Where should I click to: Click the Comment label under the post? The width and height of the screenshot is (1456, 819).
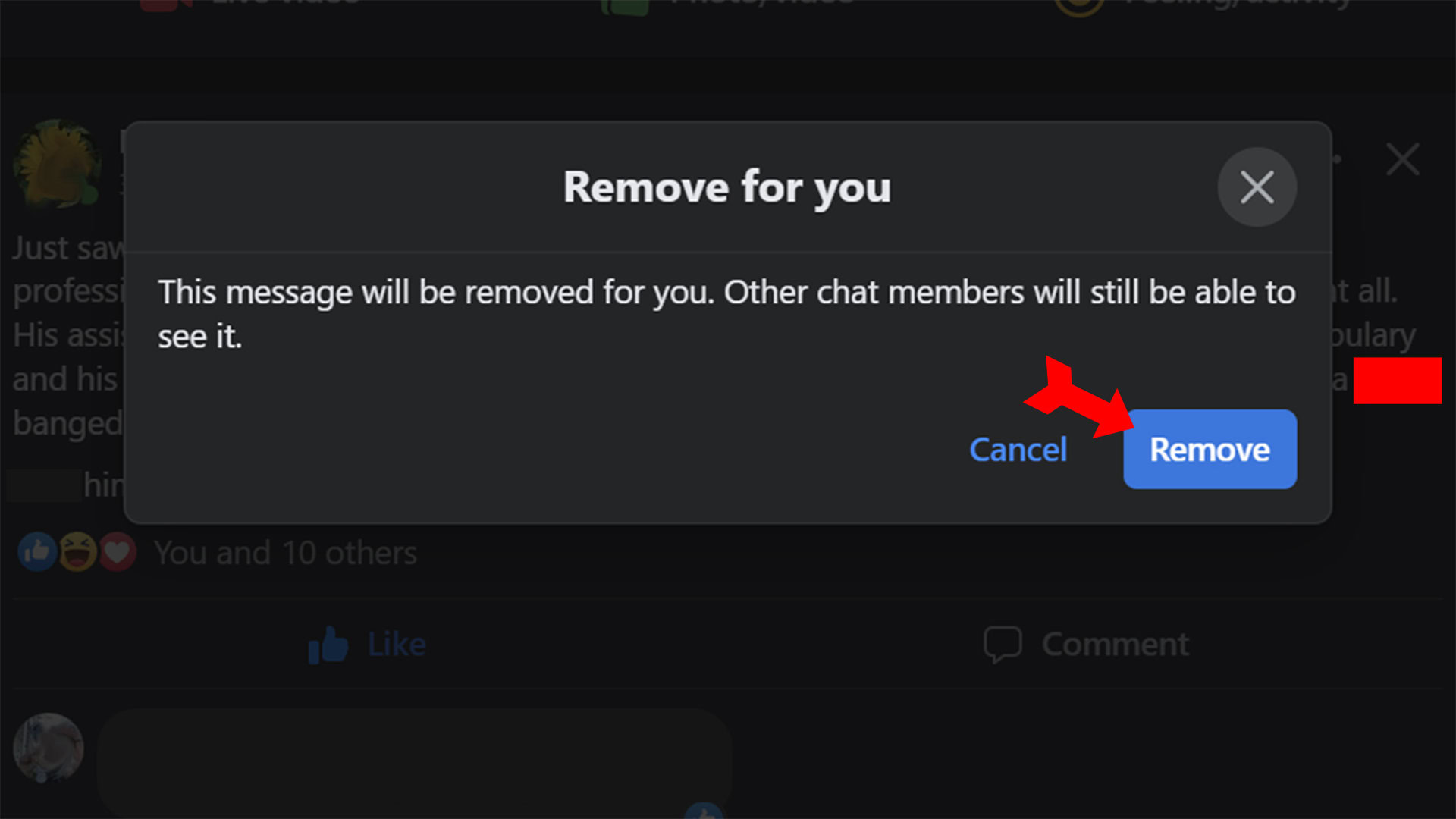click(x=1115, y=645)
